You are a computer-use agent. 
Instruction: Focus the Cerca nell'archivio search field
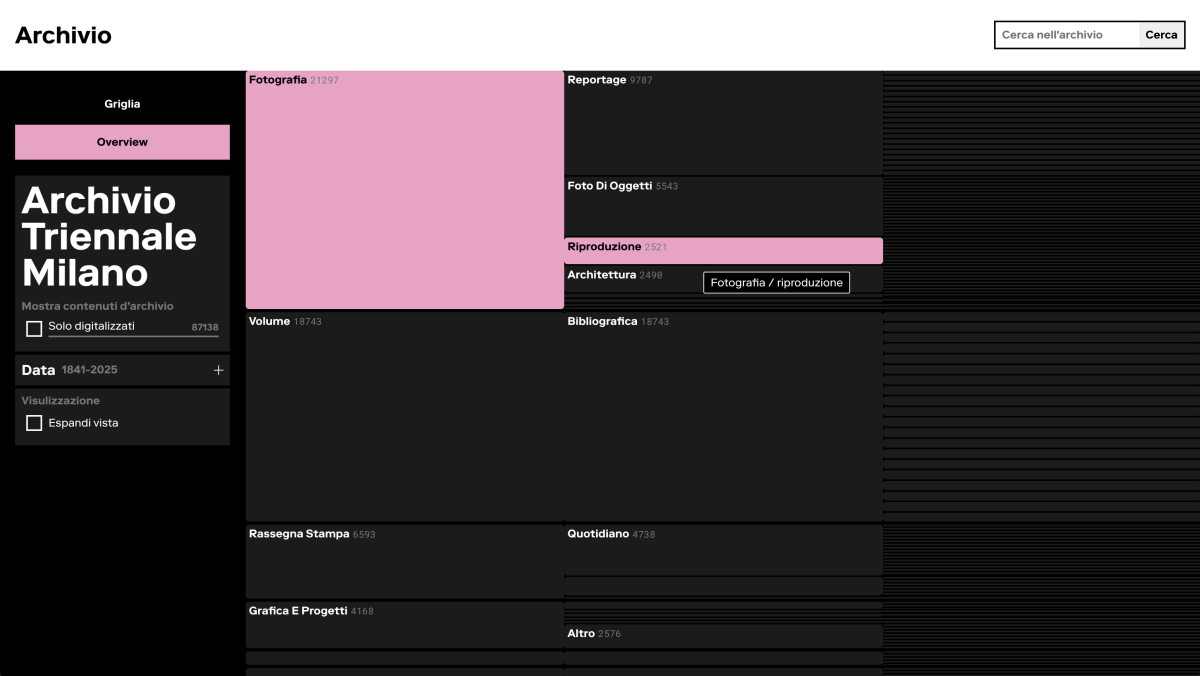coord(1067,35)
